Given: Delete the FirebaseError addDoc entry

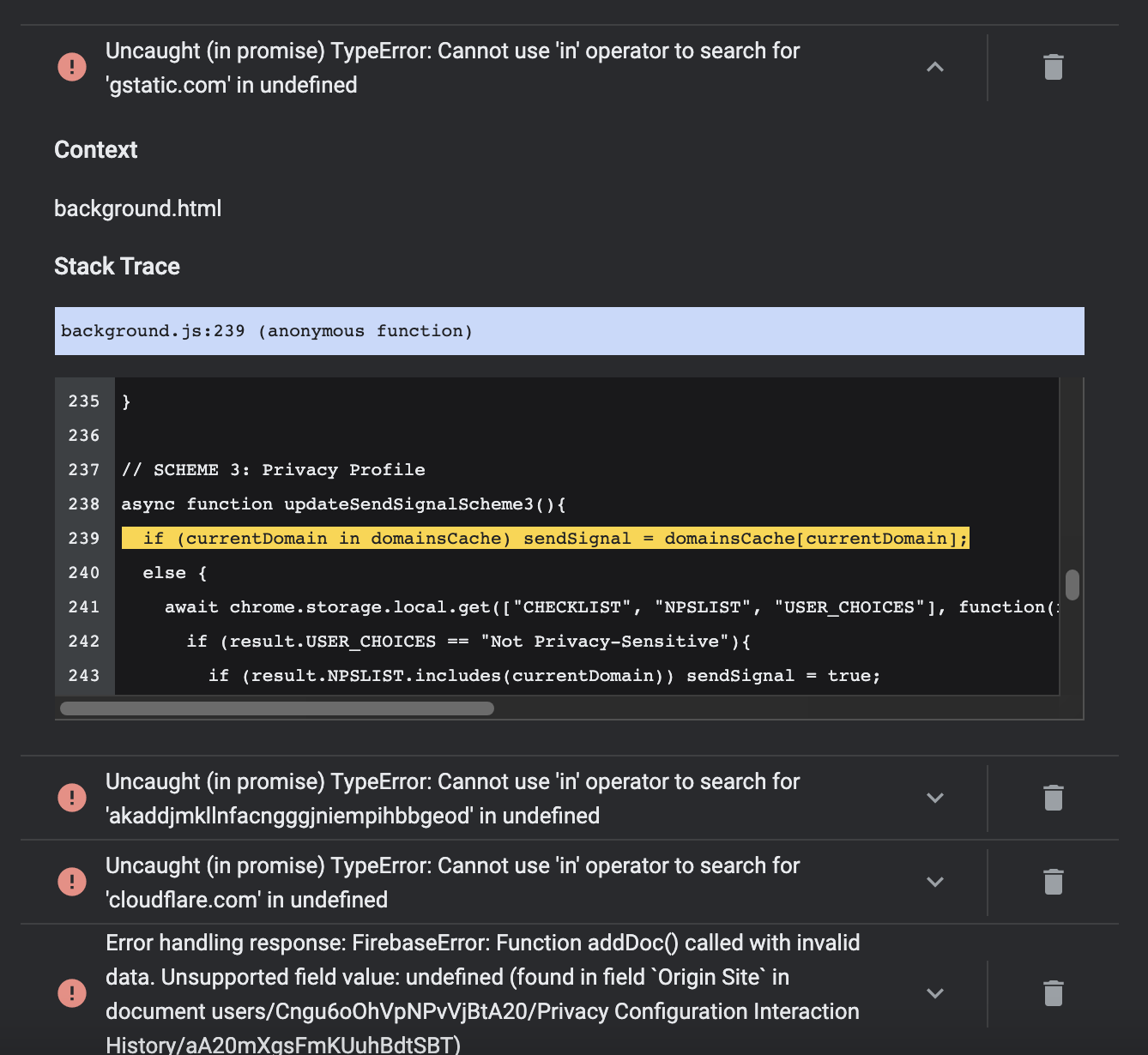Looking at the screenshot, I should [1054, 993].
